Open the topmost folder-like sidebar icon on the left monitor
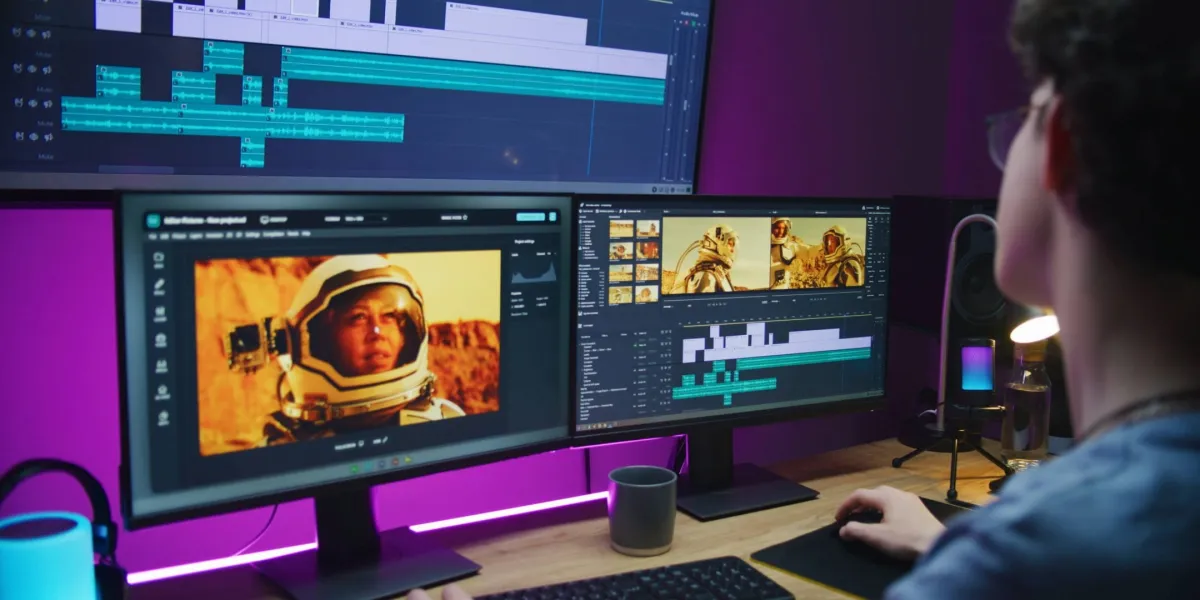This screenshot has height=600, width=1200. click(159, 259)
